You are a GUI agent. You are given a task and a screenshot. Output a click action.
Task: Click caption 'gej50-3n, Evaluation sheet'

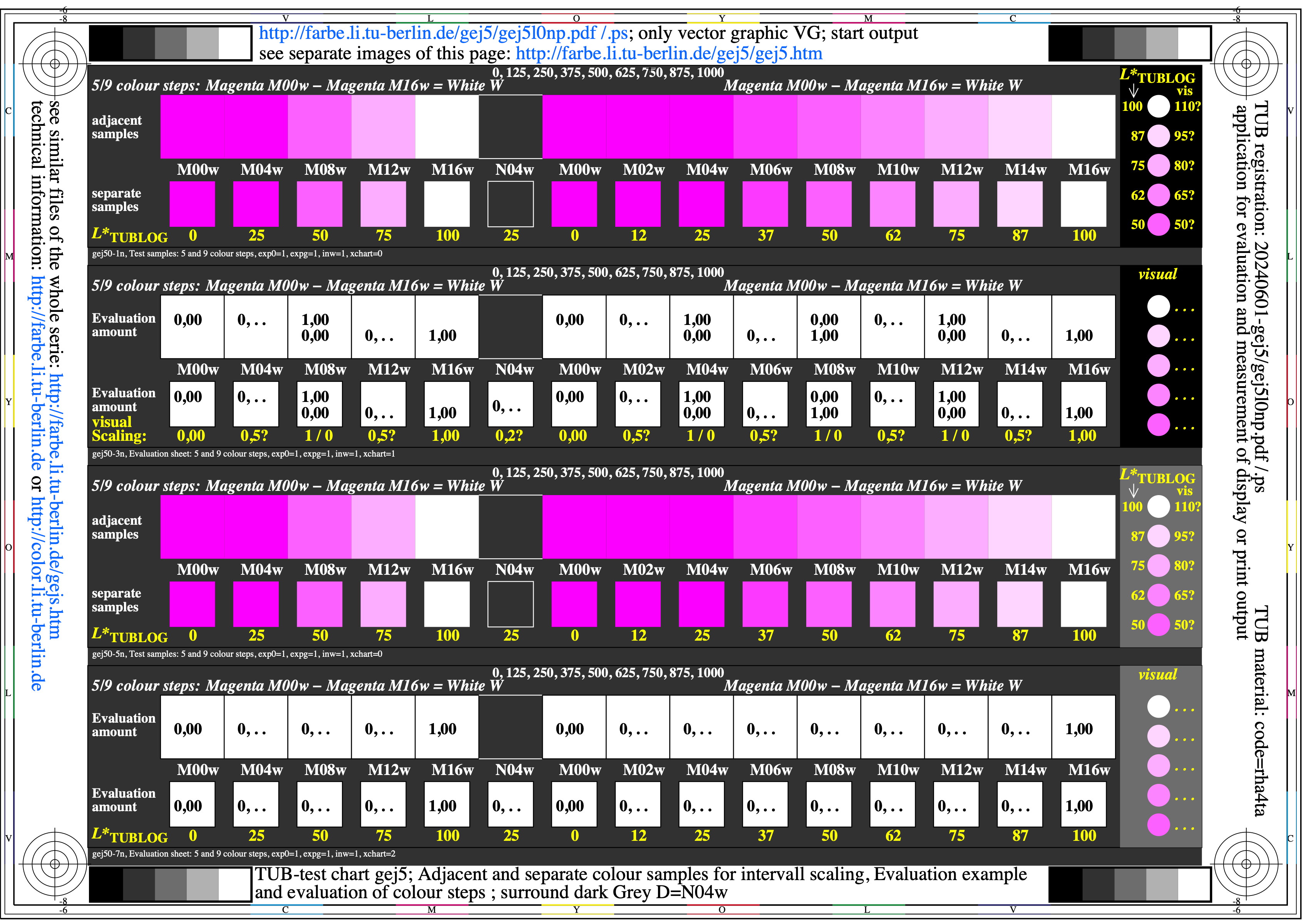click(x=243, y=455)
